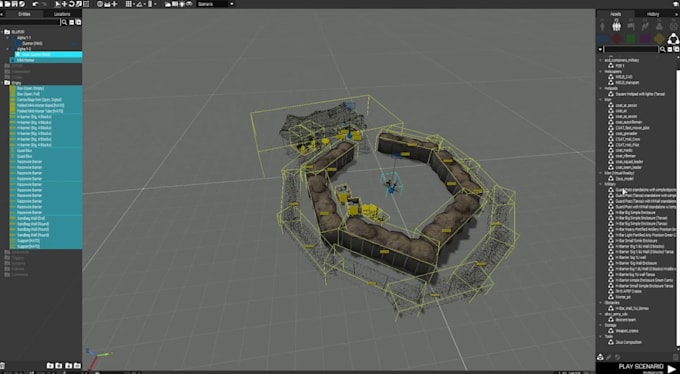Image resolution: width=680 pixels, height=374 pixels.
Task: Select the scaling widget tool
Action: pos(78,4)
